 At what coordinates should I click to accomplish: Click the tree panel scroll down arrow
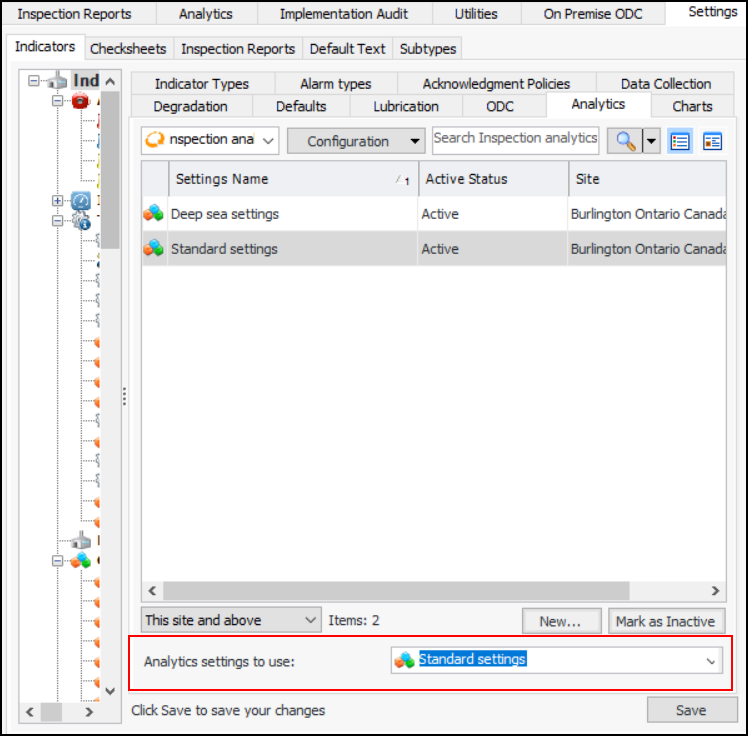click(x=110, y=691)
